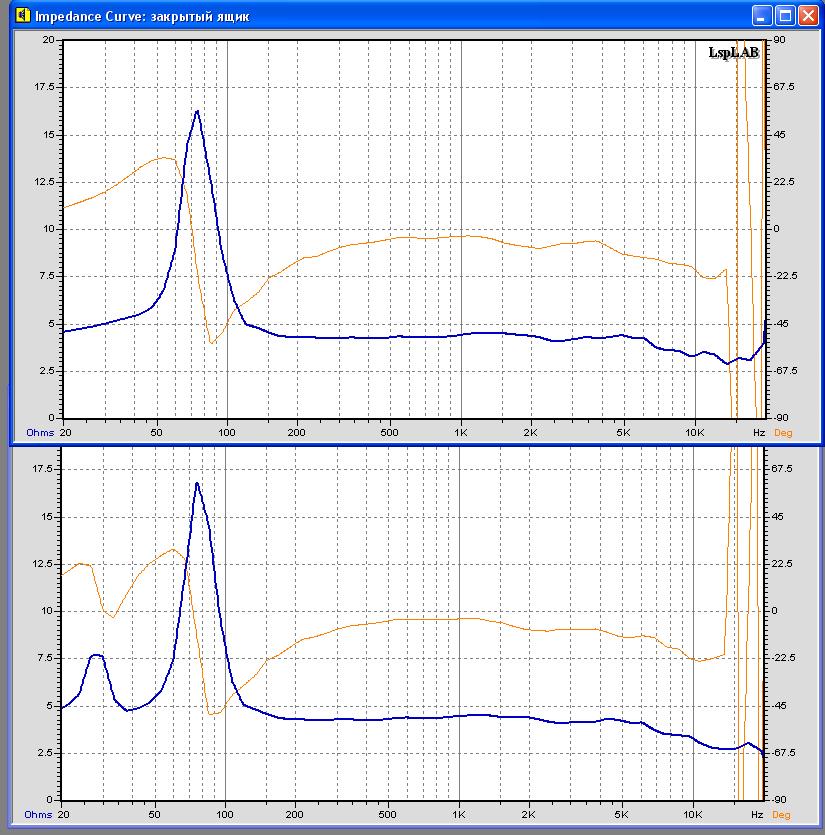Click the blue impedance peak in upper graph
Screen dimensions: 825x835
[197, 112]
